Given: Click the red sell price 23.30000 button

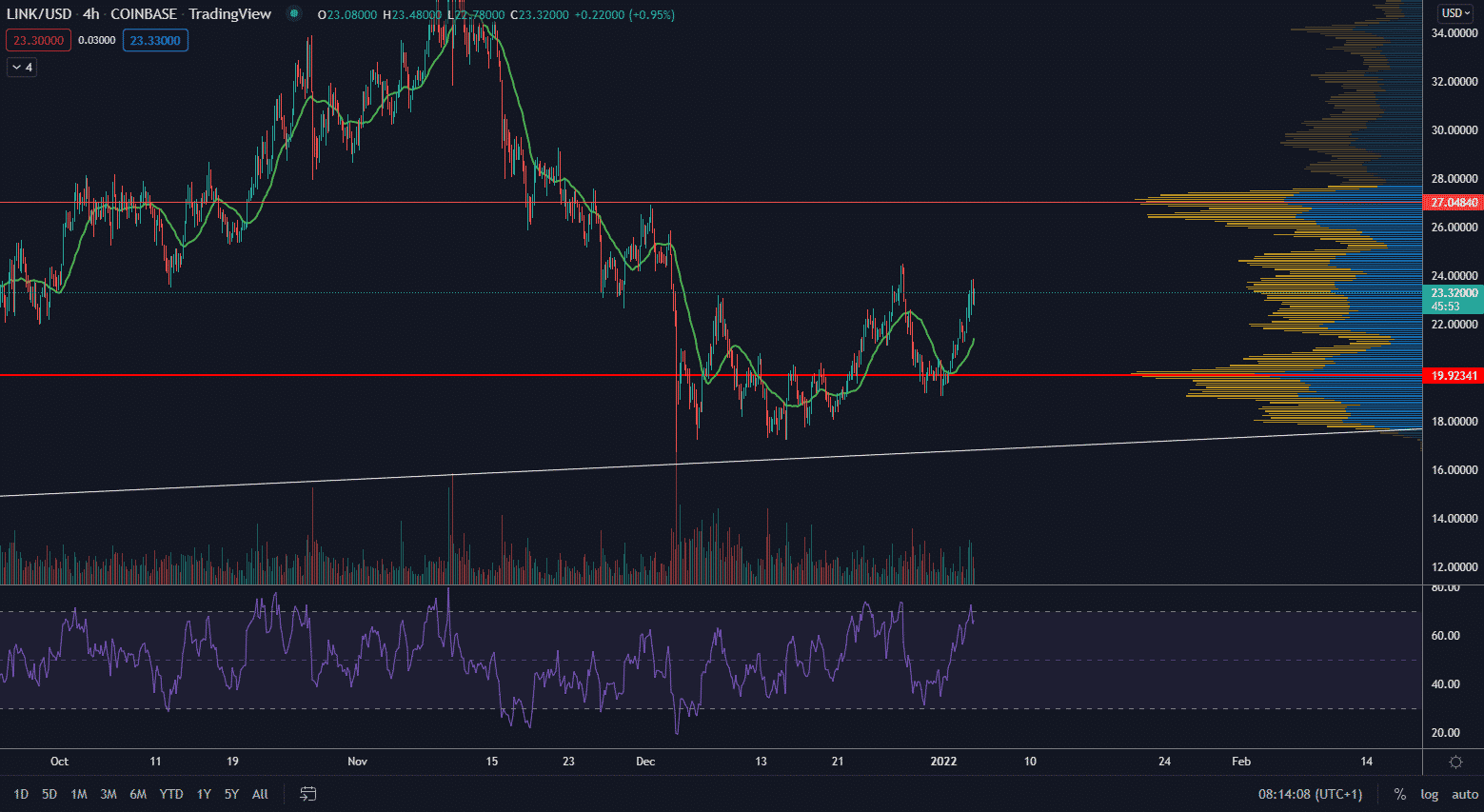Looking at the screenshot, I should 38,40.
